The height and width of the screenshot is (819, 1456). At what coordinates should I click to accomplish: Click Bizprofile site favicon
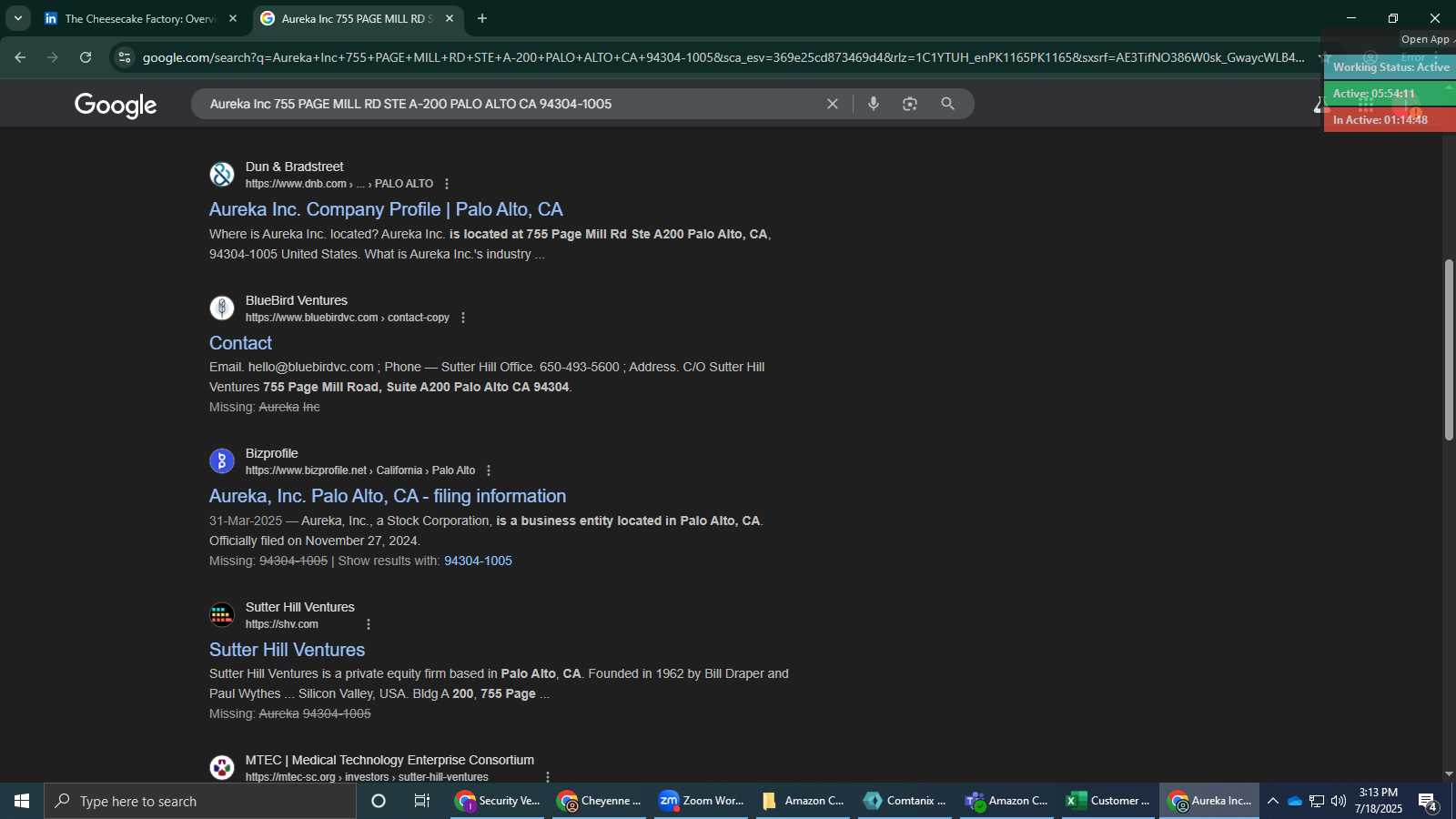(222, 460)
